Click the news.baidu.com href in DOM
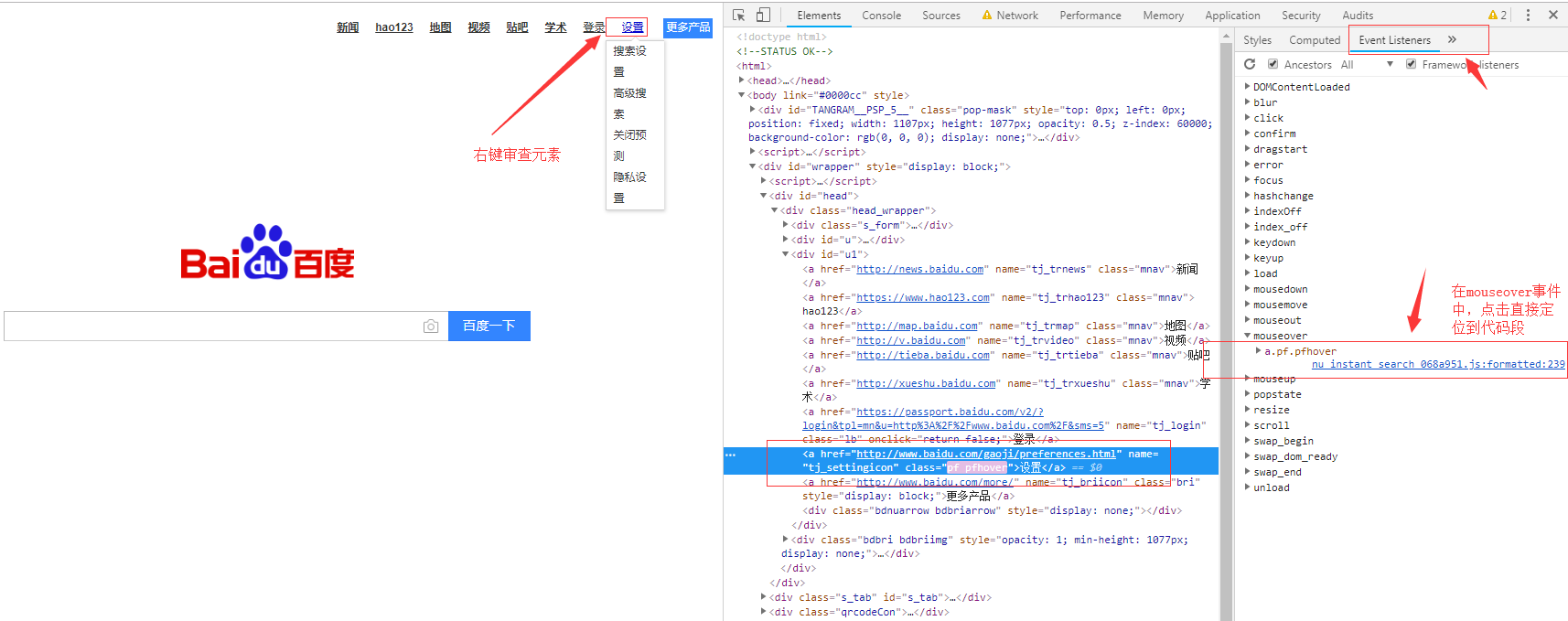The width and height of the screenshot is (1568, 621). click(920, 270)
